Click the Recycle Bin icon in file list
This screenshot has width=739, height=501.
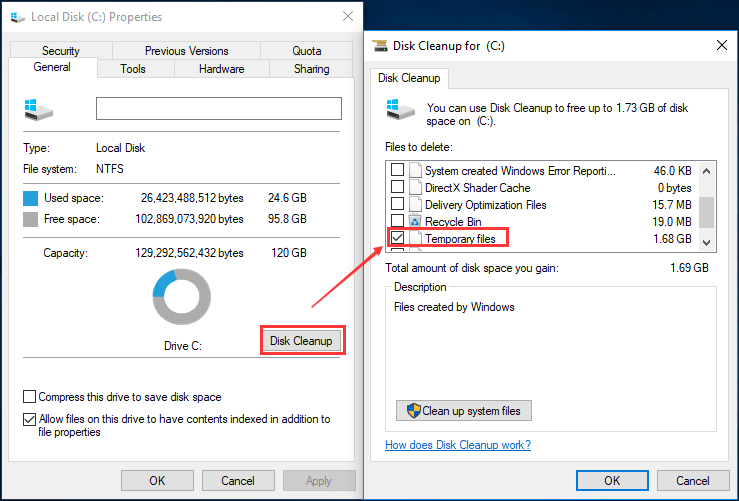click(416, 222)
